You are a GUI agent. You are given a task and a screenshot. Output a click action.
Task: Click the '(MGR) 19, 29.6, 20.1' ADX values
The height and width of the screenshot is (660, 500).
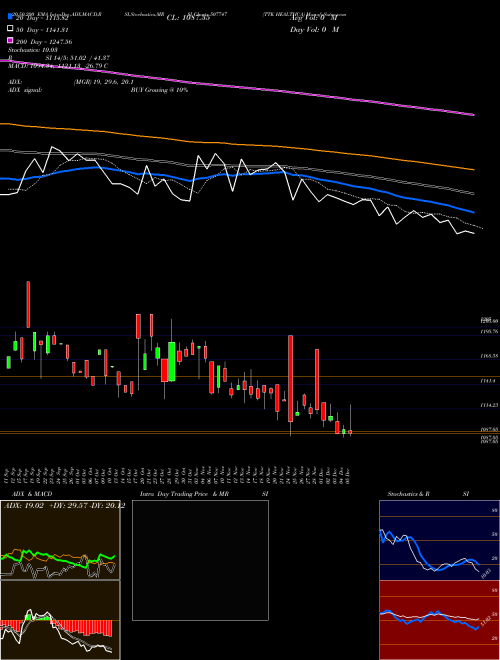(104, 82)
